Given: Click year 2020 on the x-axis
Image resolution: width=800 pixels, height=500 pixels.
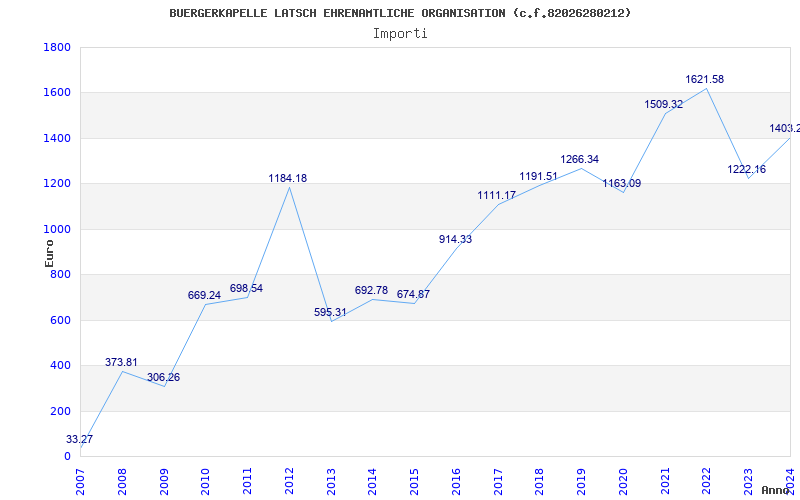Looking at the screenshot, I should coord(623,481).
